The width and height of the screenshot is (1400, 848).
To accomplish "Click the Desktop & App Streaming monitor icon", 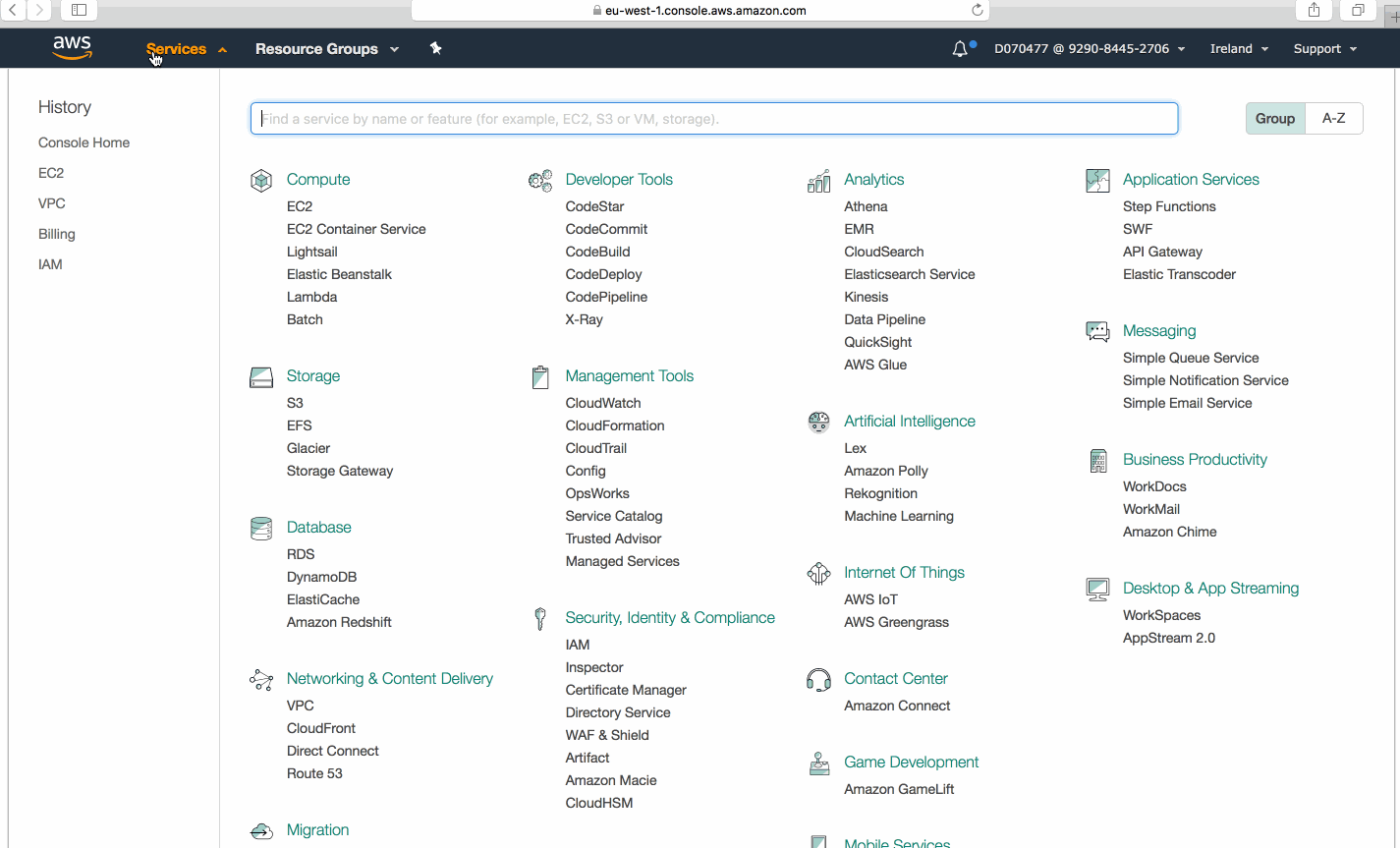I will click(x=1097, y=589).
